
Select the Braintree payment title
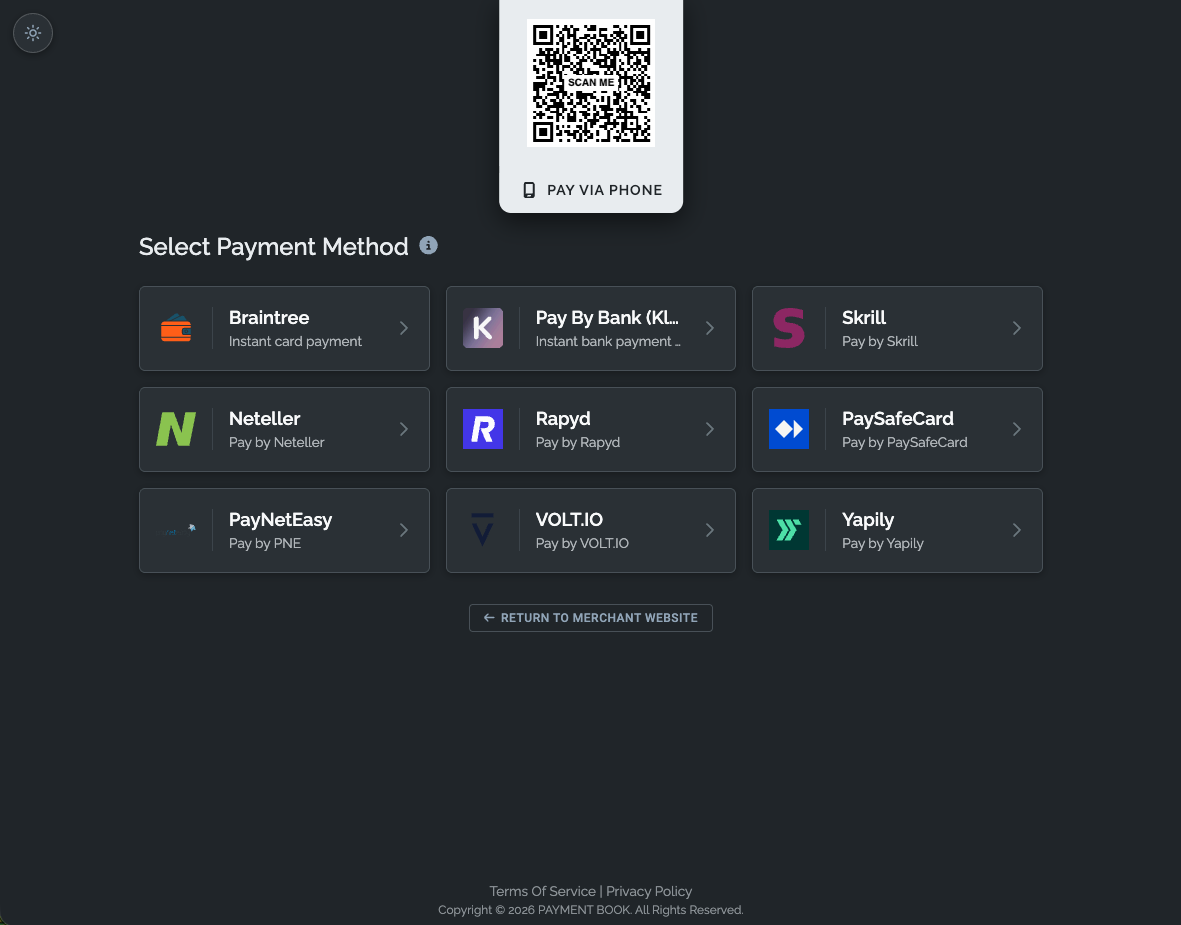[269, 318]
